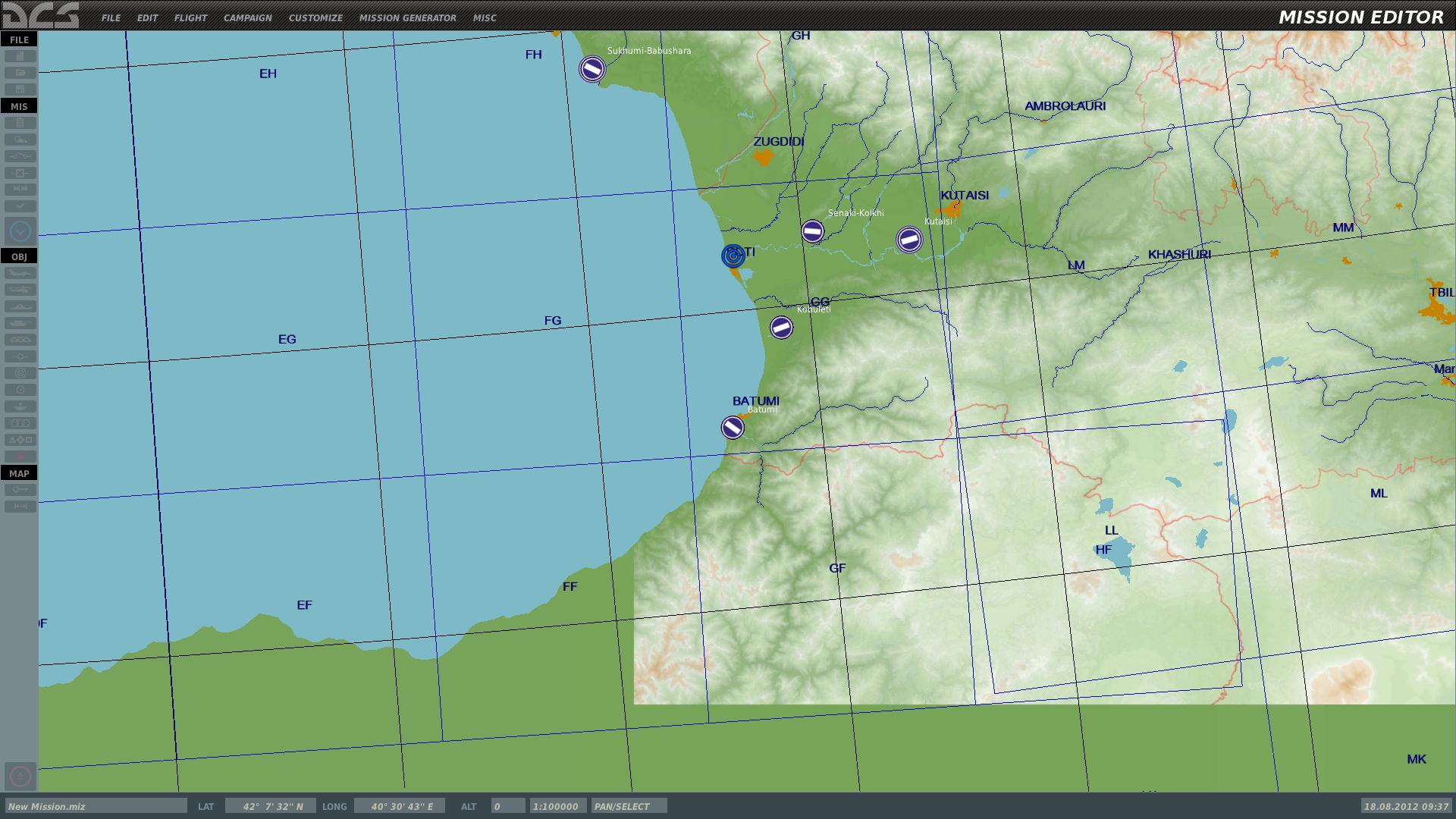Open the CAMPAIGN menu

[x=247, y=17]
